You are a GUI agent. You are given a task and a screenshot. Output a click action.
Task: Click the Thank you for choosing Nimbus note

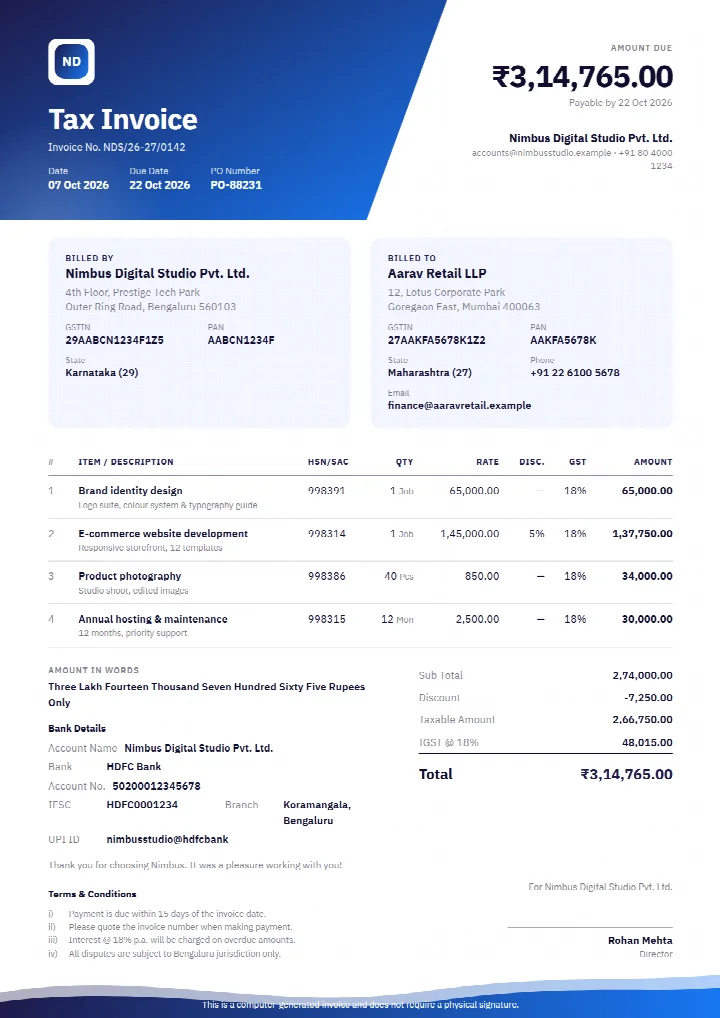tap(195, 865)
